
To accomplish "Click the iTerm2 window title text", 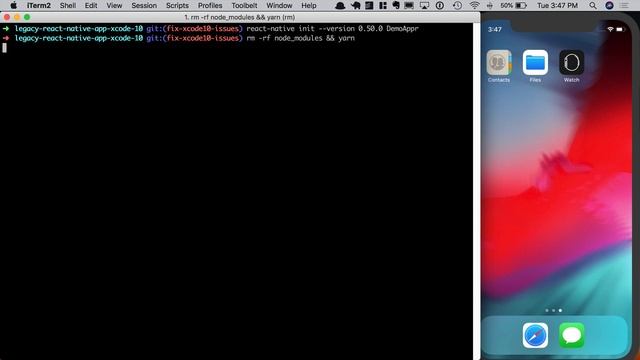I will click(x=240, y=17).
